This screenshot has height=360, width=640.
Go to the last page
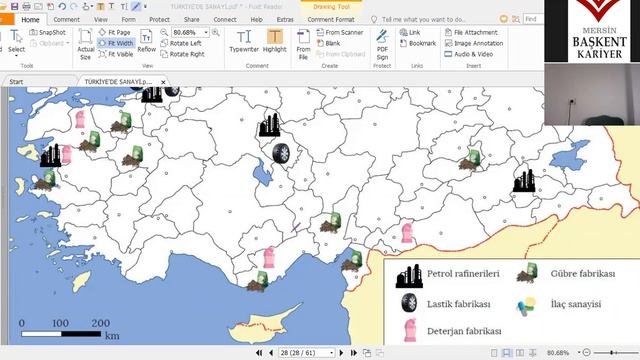pos(353,353)
